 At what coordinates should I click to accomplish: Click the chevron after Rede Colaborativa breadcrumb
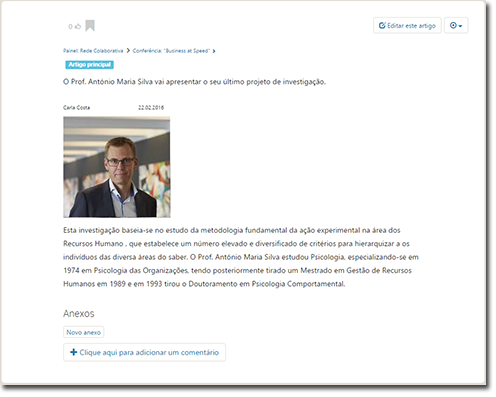click(128, 51)
